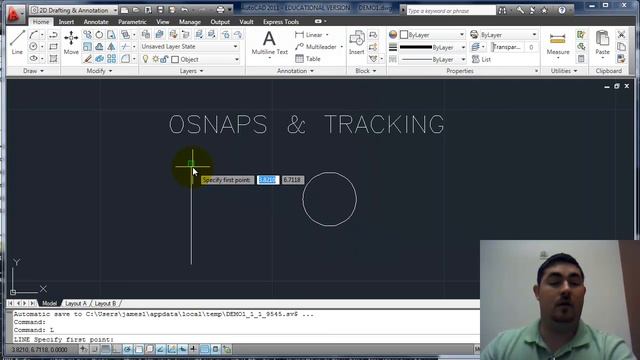
Task: Select the Copy tool in Modify panel
Action: tap(87, 35)
